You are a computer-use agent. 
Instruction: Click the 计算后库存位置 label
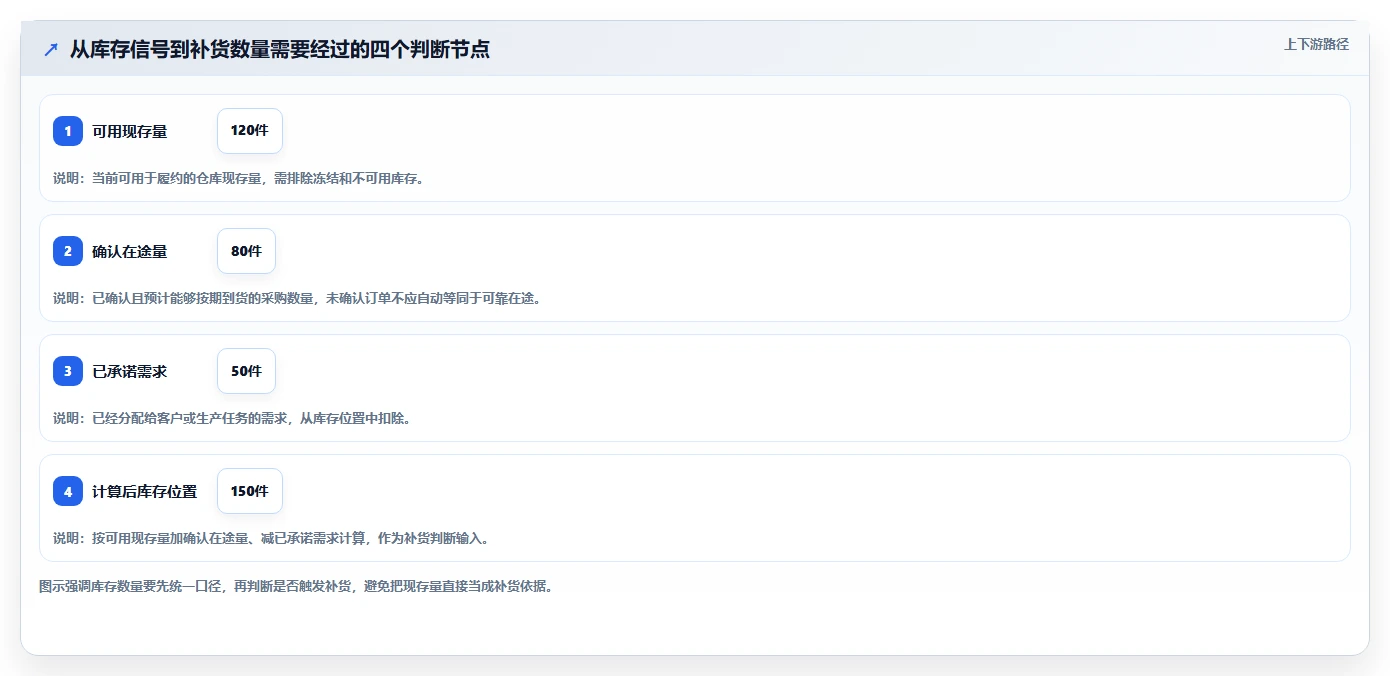(x=144, y=491)
